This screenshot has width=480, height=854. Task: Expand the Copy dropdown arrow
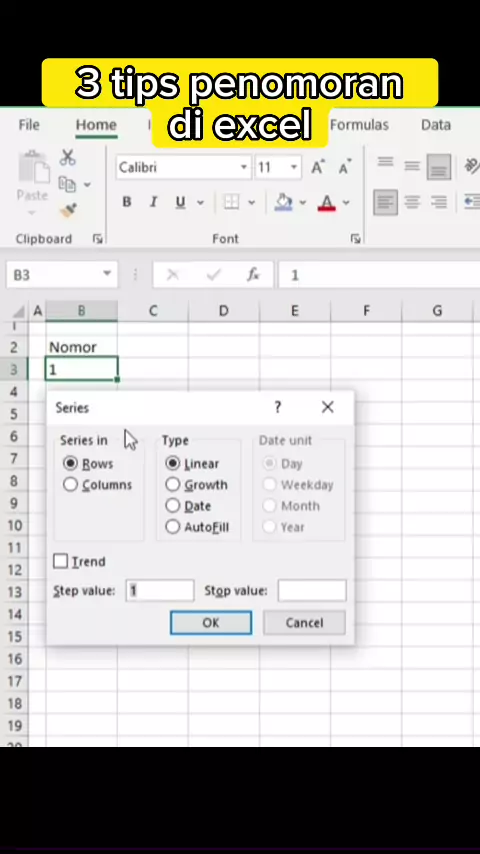coord(87,185)
